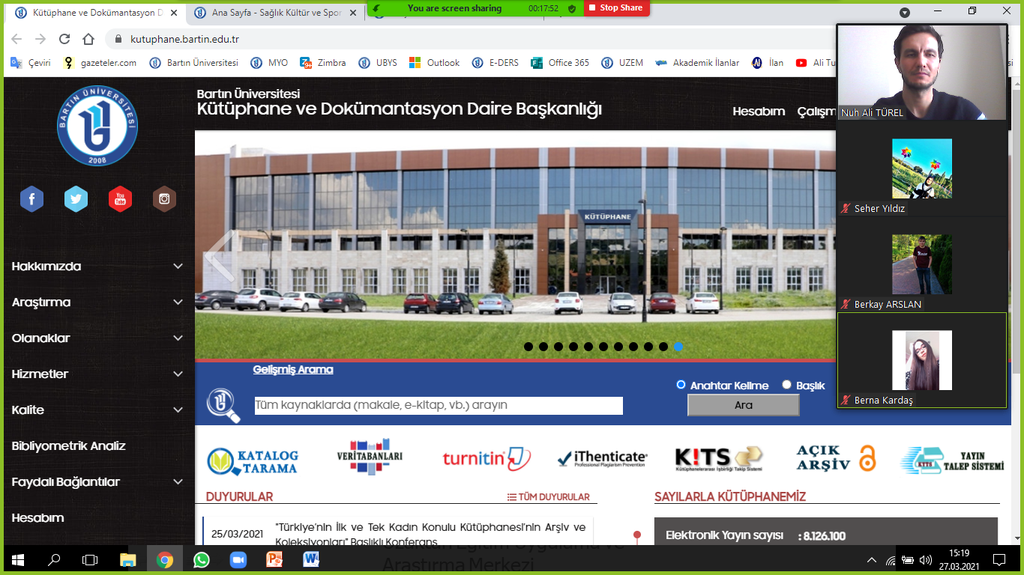
Task: Navigate back in Chrome
Action: coord(17,39)
